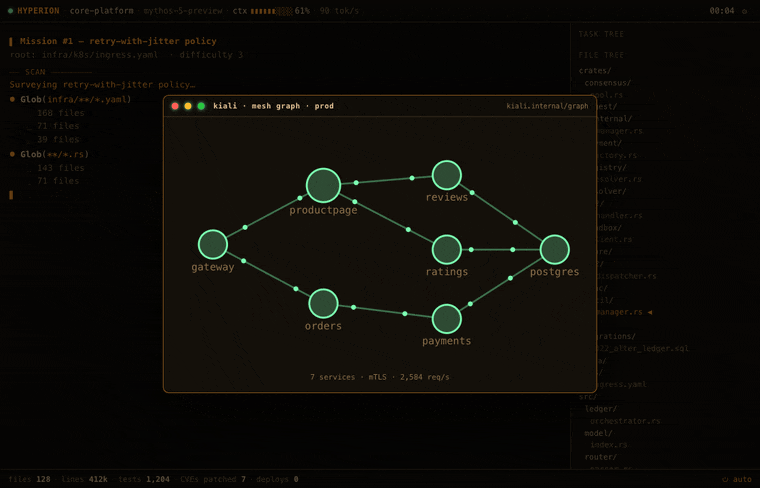Image resolution: width=760 pixels, height=488 pixels.
Task: Collapse the crates/ folder
Action: (595, 71)
